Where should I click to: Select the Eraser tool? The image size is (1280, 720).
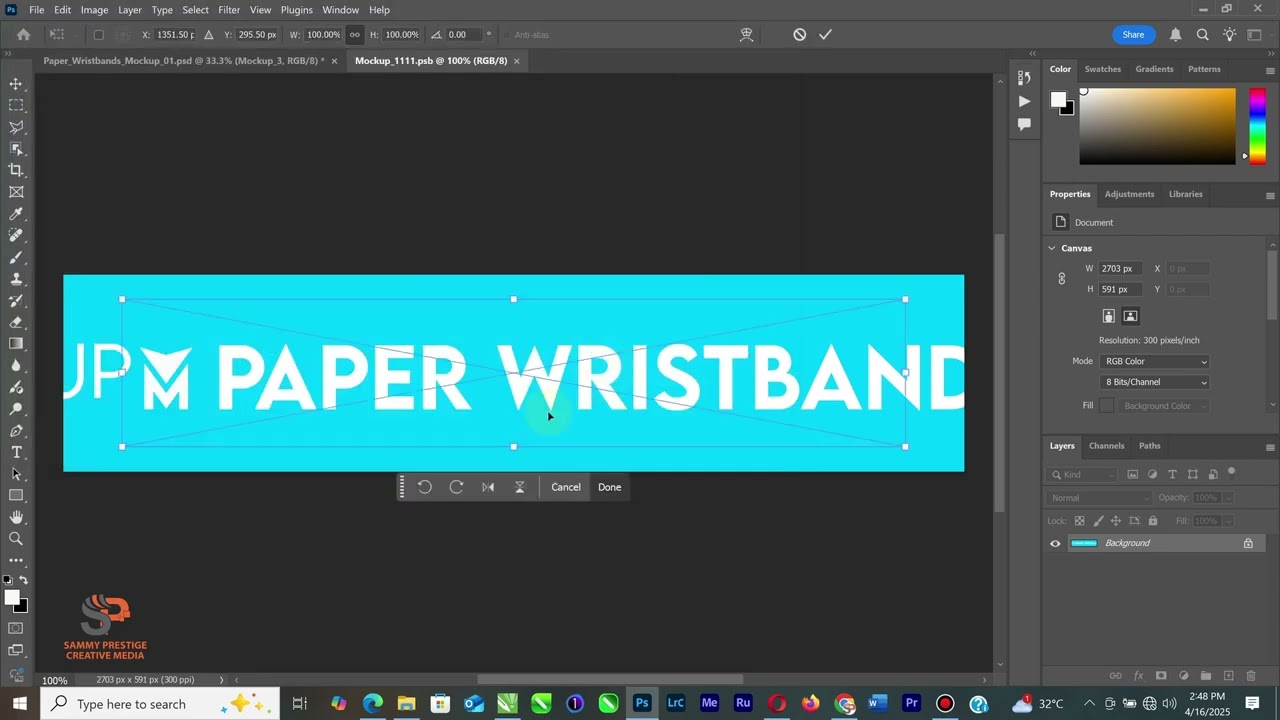(x=16, y=322)
